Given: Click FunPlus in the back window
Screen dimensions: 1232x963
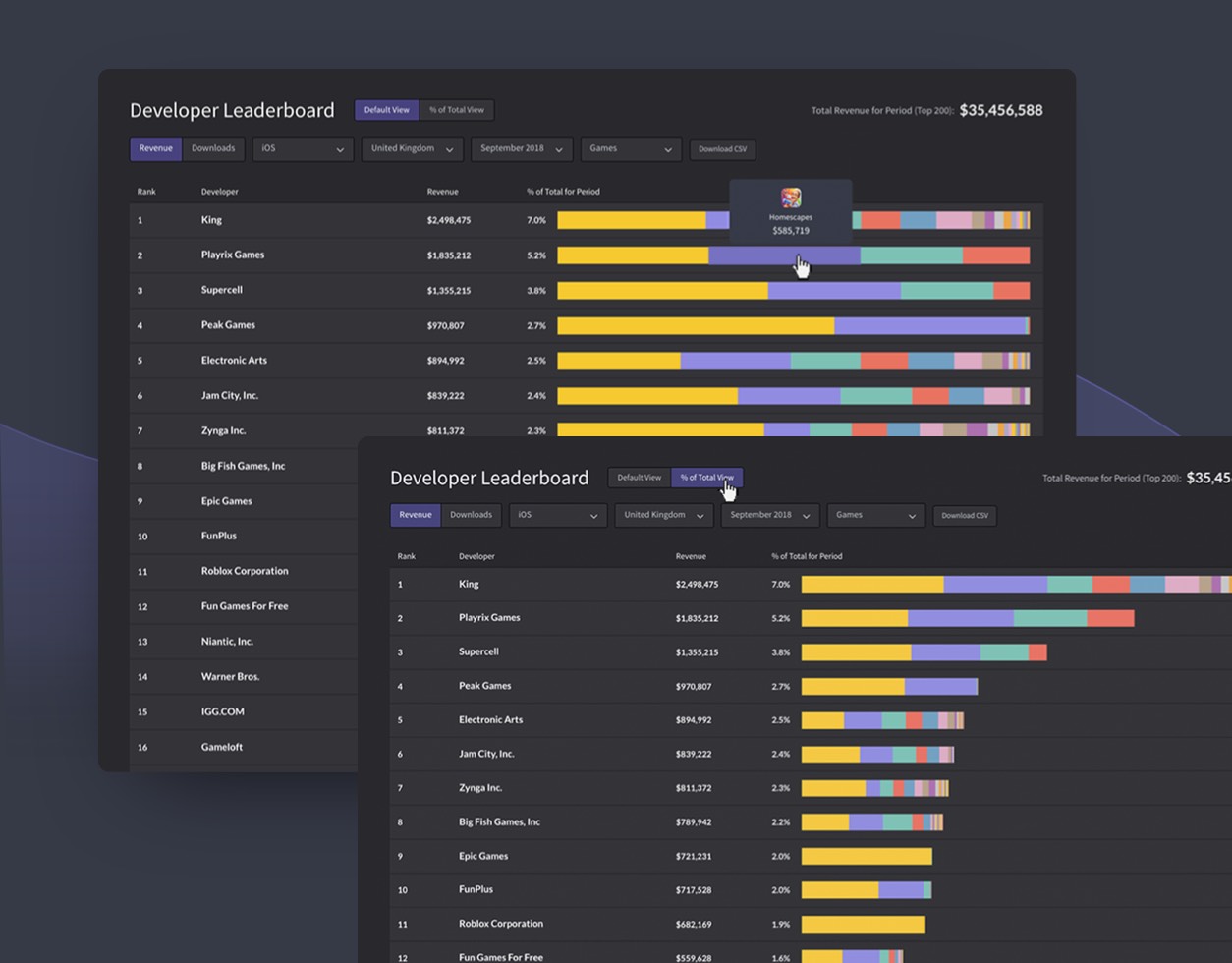Looking at the screenshot, I should pos(219,536).
